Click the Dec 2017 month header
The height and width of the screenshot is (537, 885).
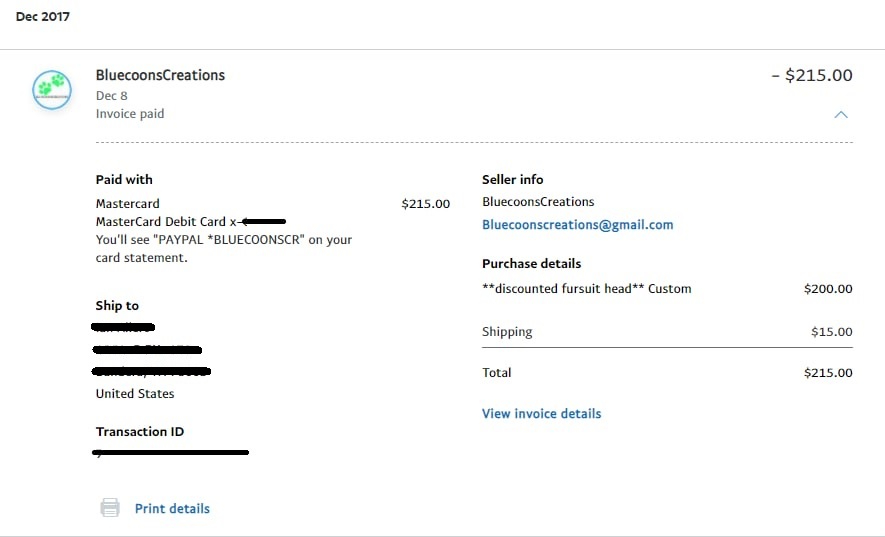[x=43, y=16]
